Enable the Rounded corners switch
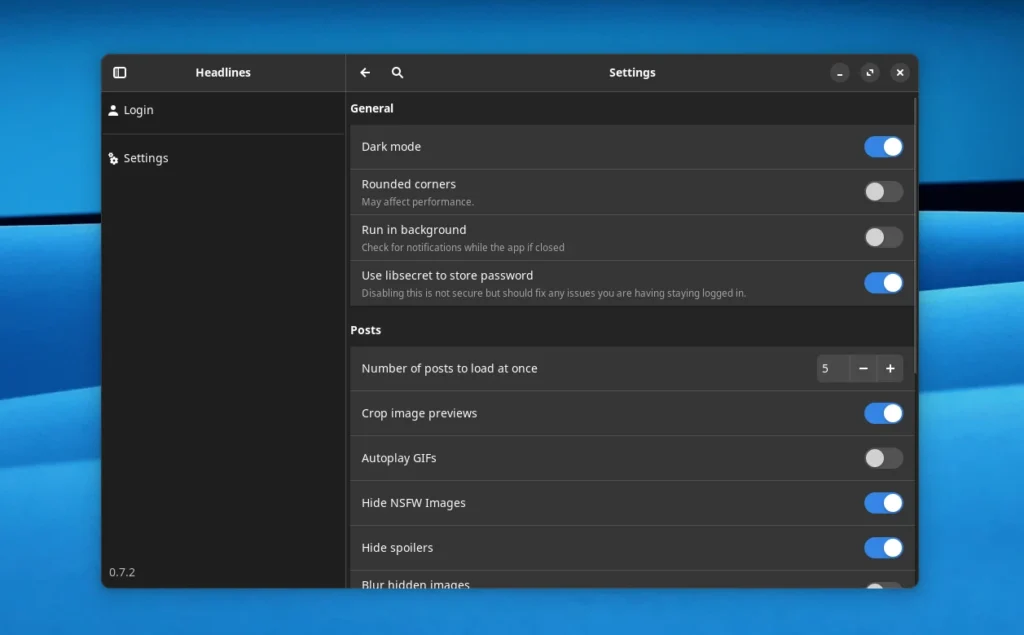The height and width of the screenshot is (635, 1024). [883, 192]
